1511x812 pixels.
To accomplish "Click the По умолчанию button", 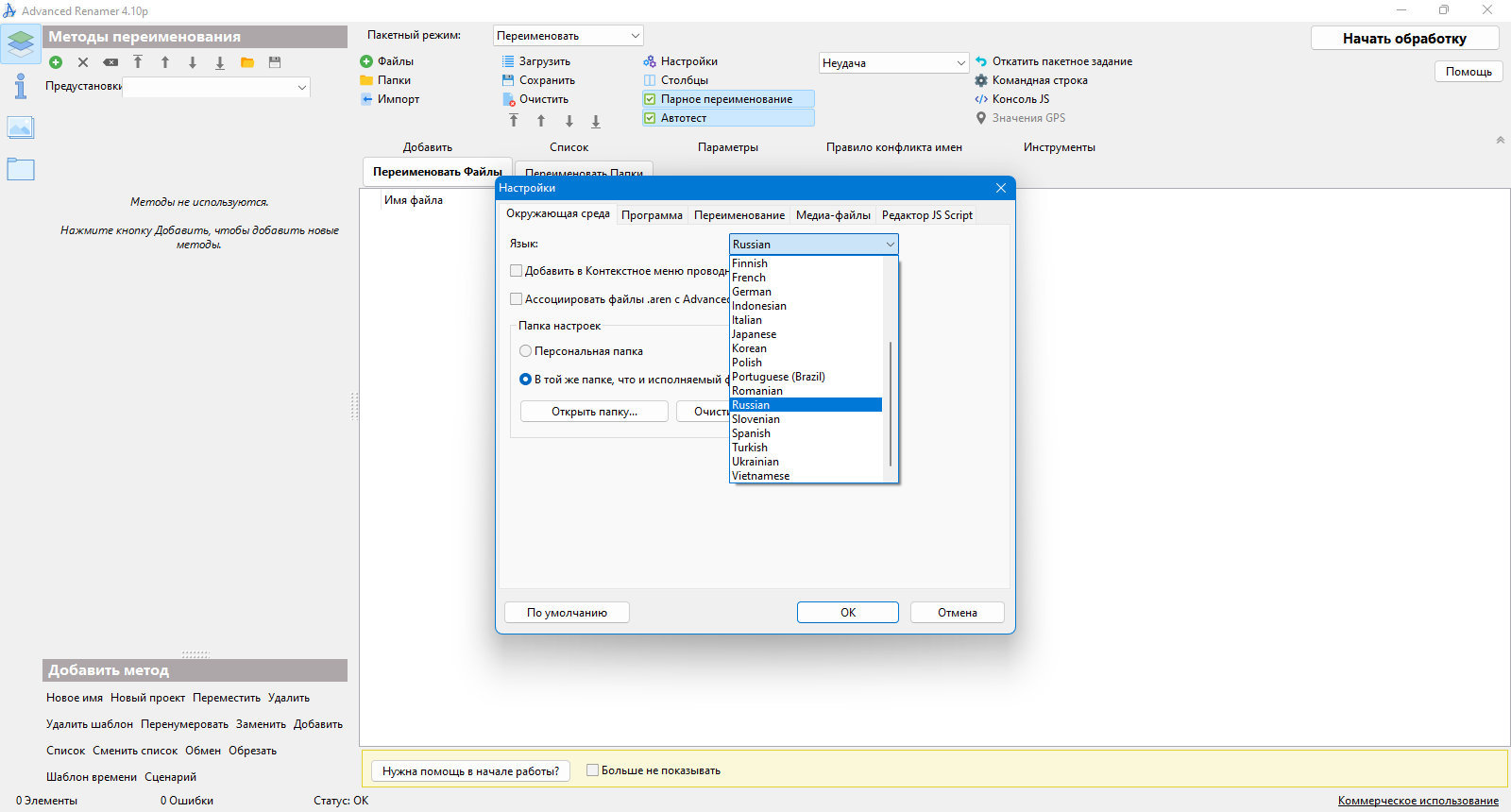I will pyautogui.click(x=567, y=613).
